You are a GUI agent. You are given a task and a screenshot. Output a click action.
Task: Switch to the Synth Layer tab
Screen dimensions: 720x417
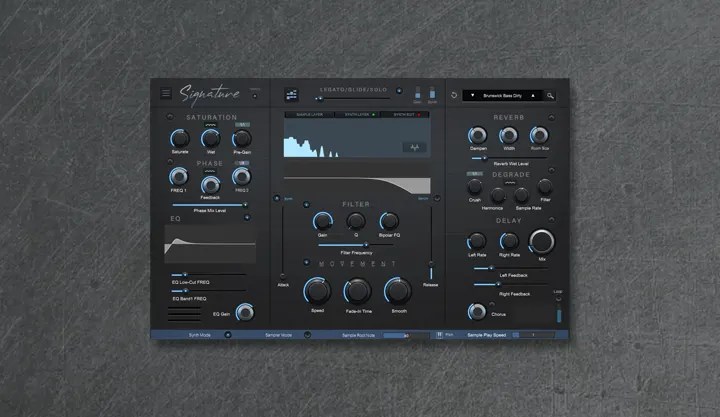pyautogui.click(x=357, y=114)
